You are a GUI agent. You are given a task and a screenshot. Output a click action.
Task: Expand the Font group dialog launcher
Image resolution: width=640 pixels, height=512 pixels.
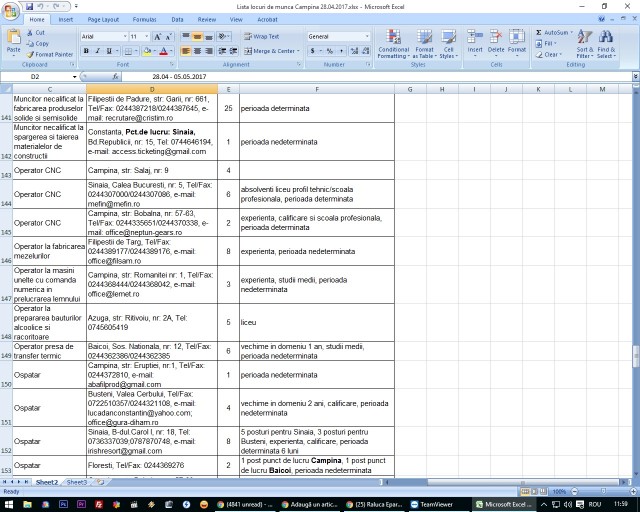pyautogui.click(x=172, y=65)
